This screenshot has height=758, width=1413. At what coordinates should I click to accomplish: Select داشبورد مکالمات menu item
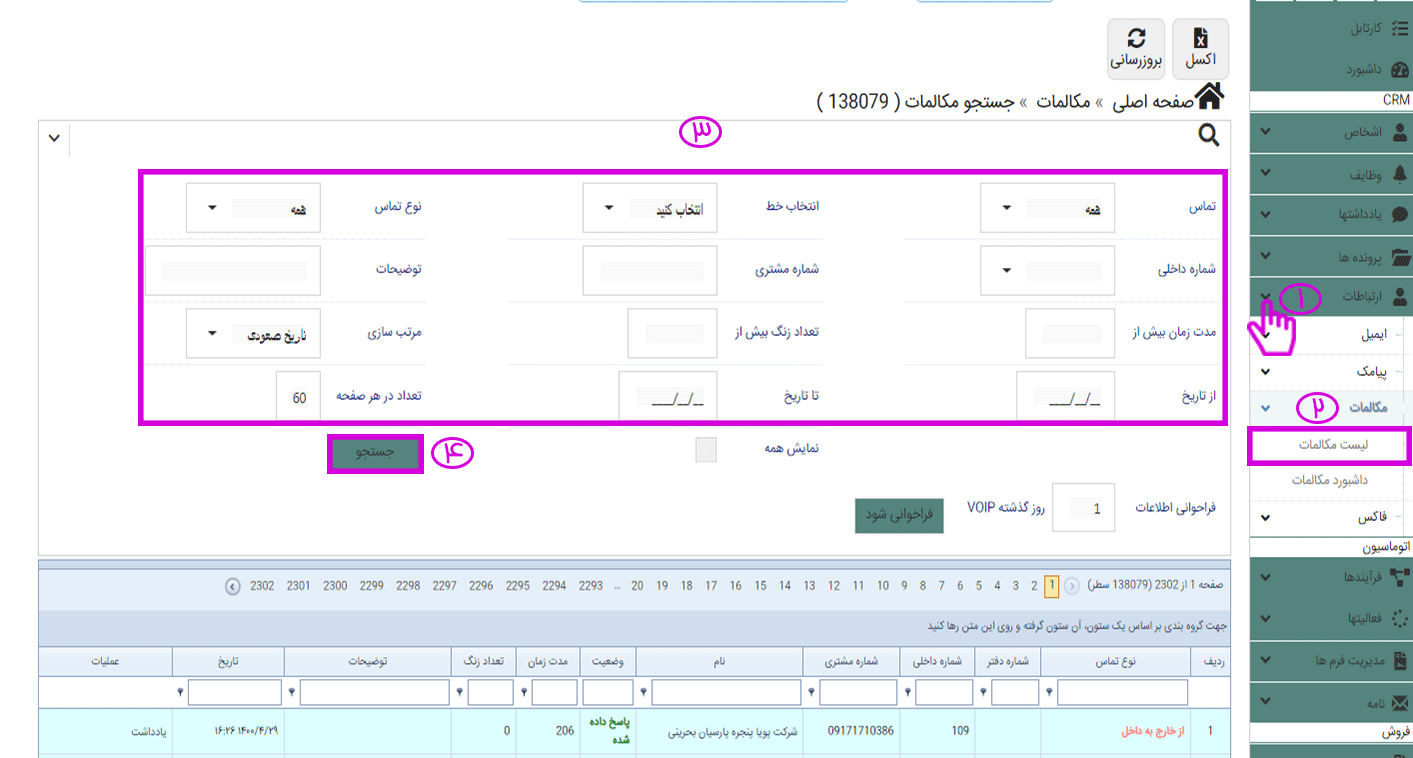point(1328,481)
